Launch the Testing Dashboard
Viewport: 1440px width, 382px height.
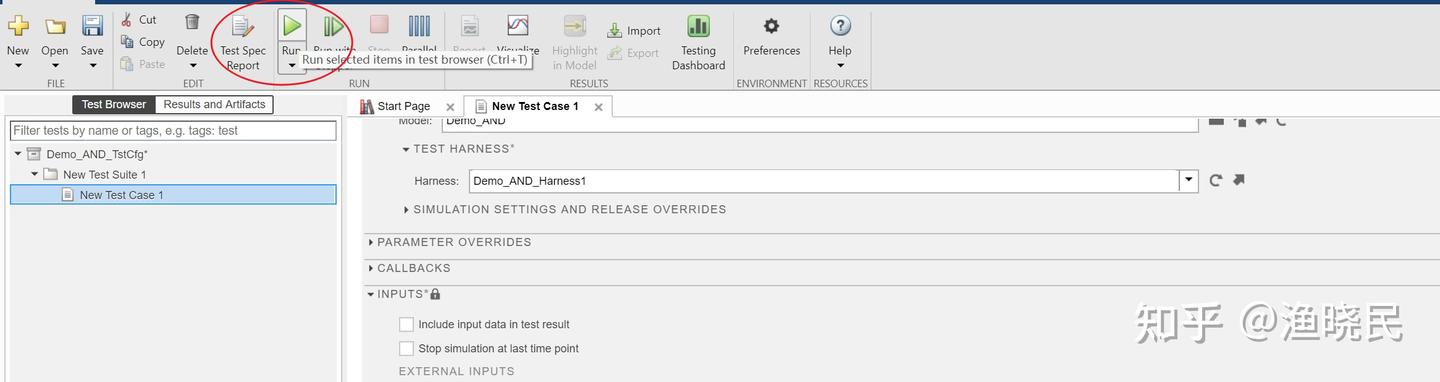pyautogui.click(x=698, y=44)
